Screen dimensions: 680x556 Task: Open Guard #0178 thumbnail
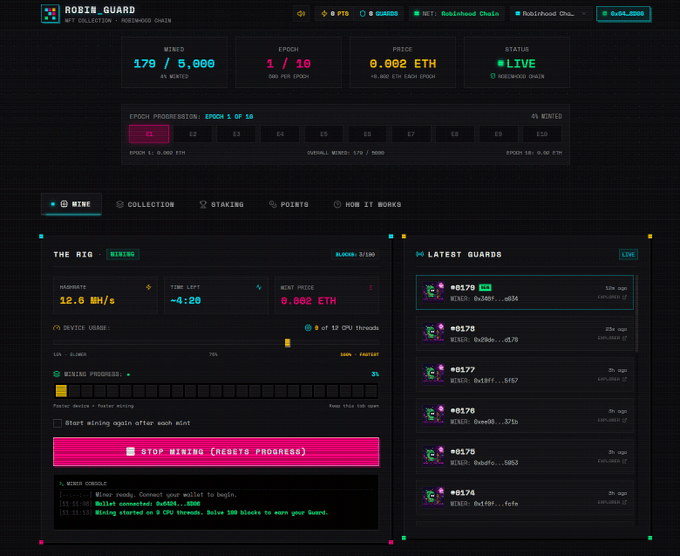tap(433, 333)
